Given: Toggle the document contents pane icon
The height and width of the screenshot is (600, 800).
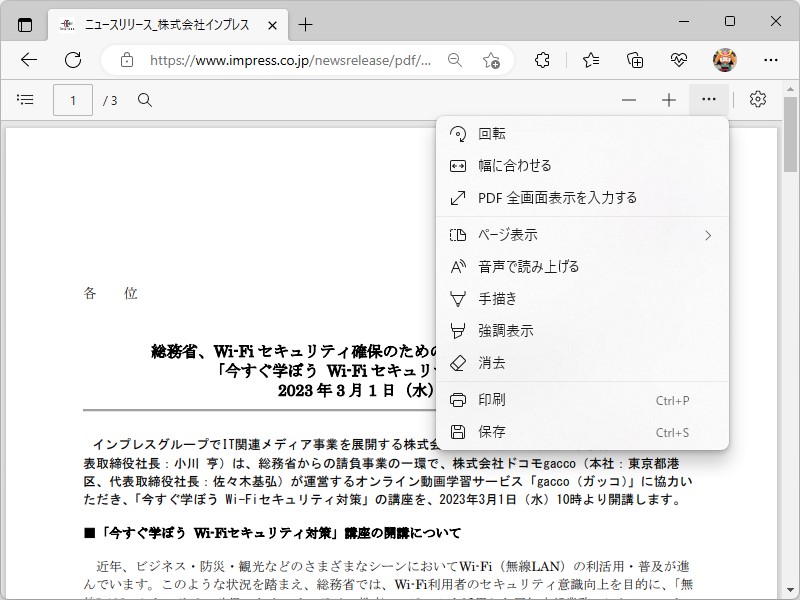Looking at the screenshot, I should coord(25,99).
